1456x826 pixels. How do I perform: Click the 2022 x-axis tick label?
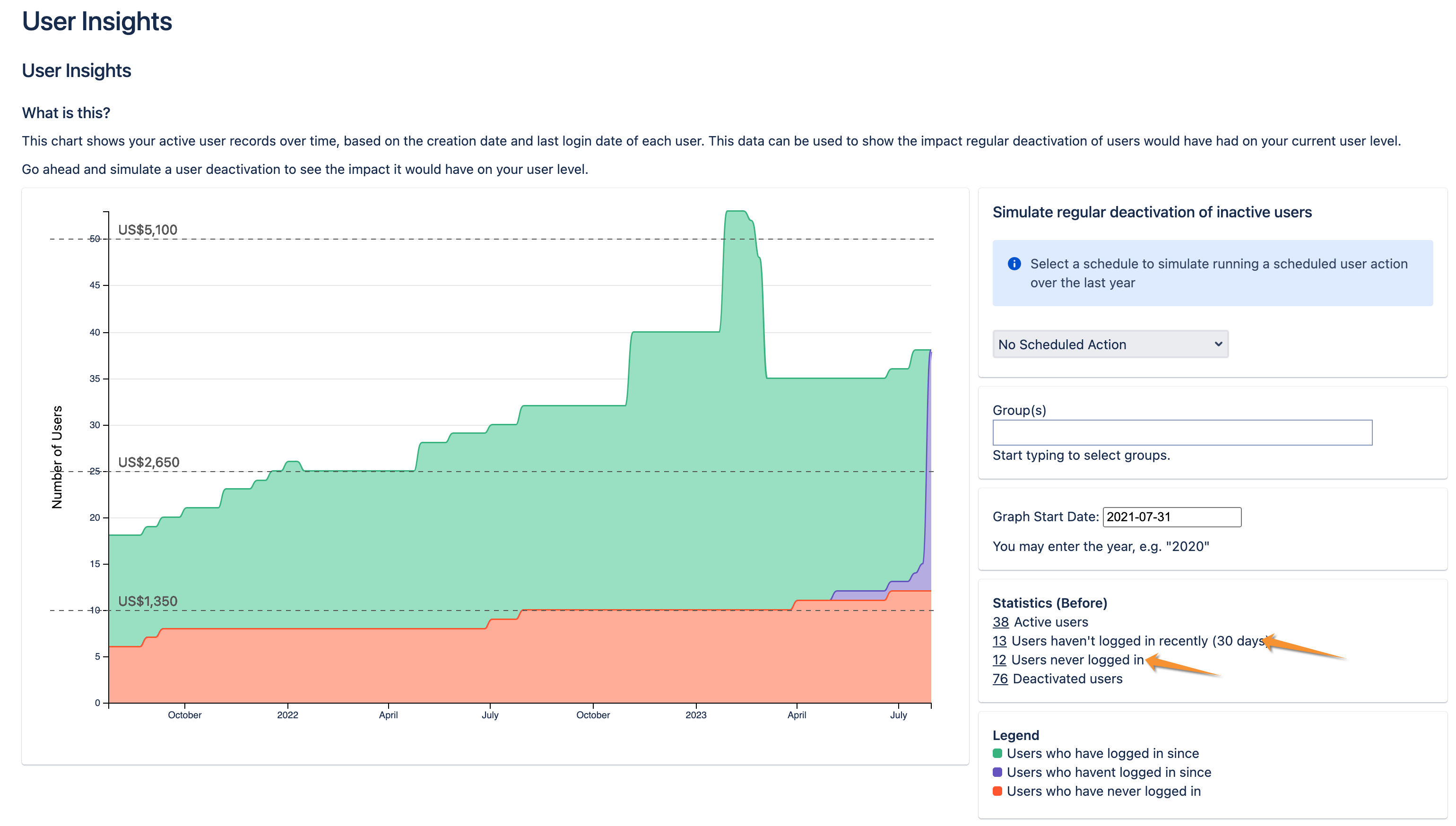(x=287, y=715)
